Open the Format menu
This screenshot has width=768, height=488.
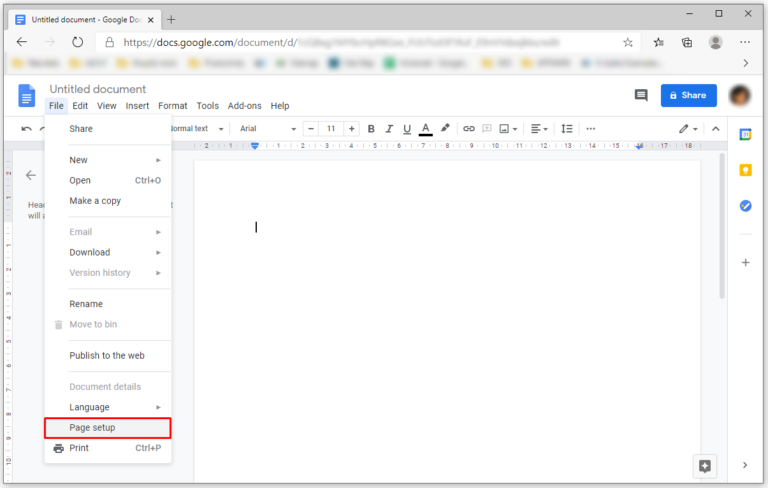pyautogui.click(x=172, y=106)
